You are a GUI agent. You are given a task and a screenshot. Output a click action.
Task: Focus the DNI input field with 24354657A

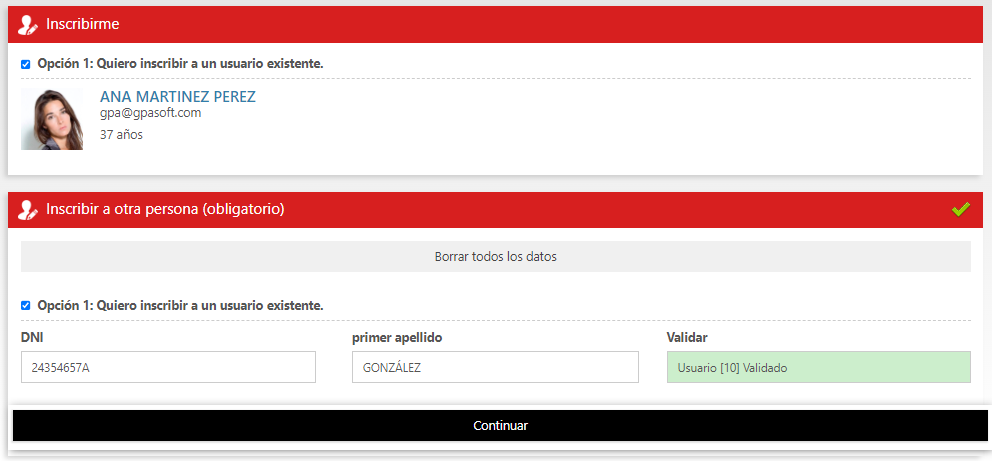(x=168, y=367)
